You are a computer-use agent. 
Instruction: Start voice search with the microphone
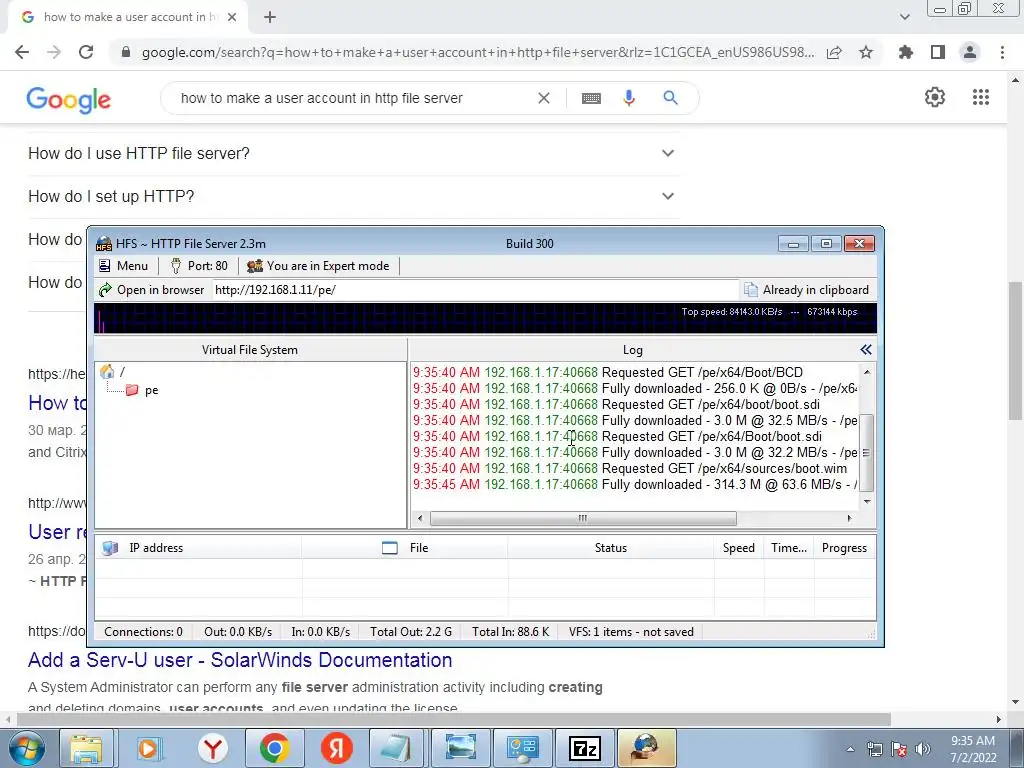pos(629,98)
